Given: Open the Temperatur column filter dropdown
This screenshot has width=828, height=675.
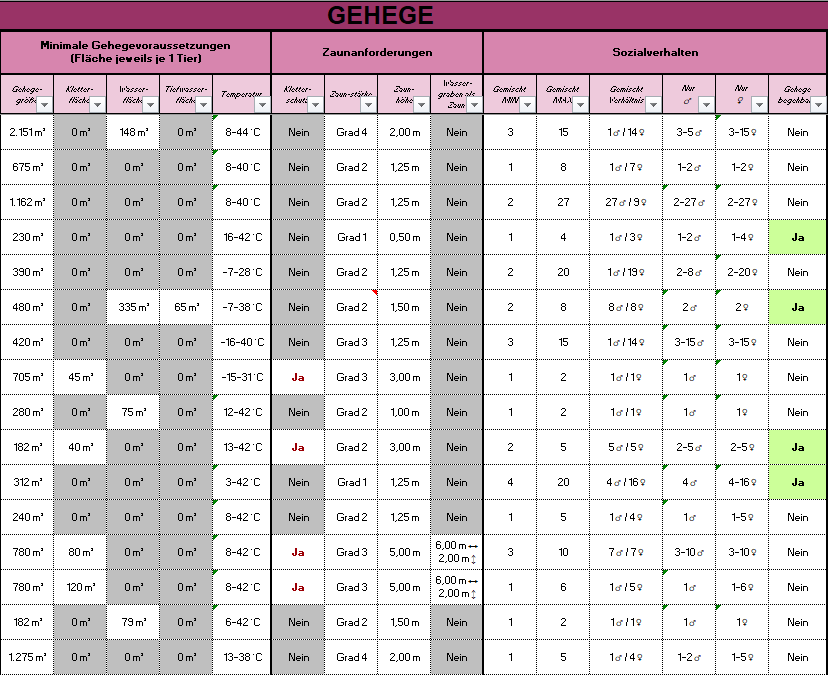Looking at the screenshot, I should pos(262,105).
